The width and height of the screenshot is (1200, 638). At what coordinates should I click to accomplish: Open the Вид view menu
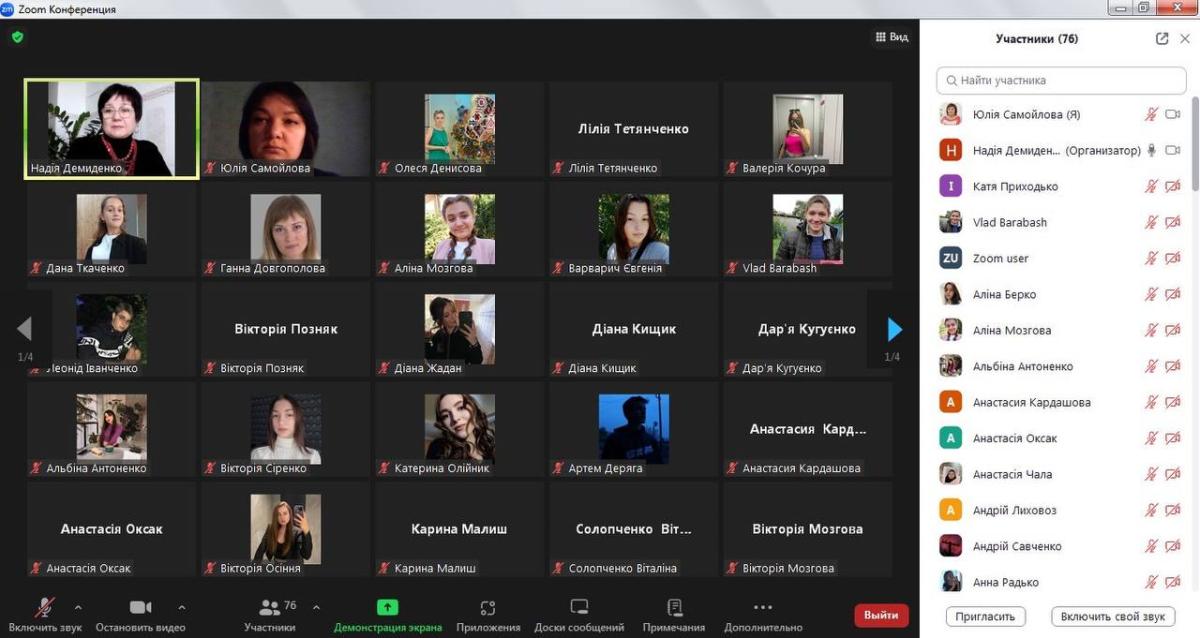pos(891,37)
